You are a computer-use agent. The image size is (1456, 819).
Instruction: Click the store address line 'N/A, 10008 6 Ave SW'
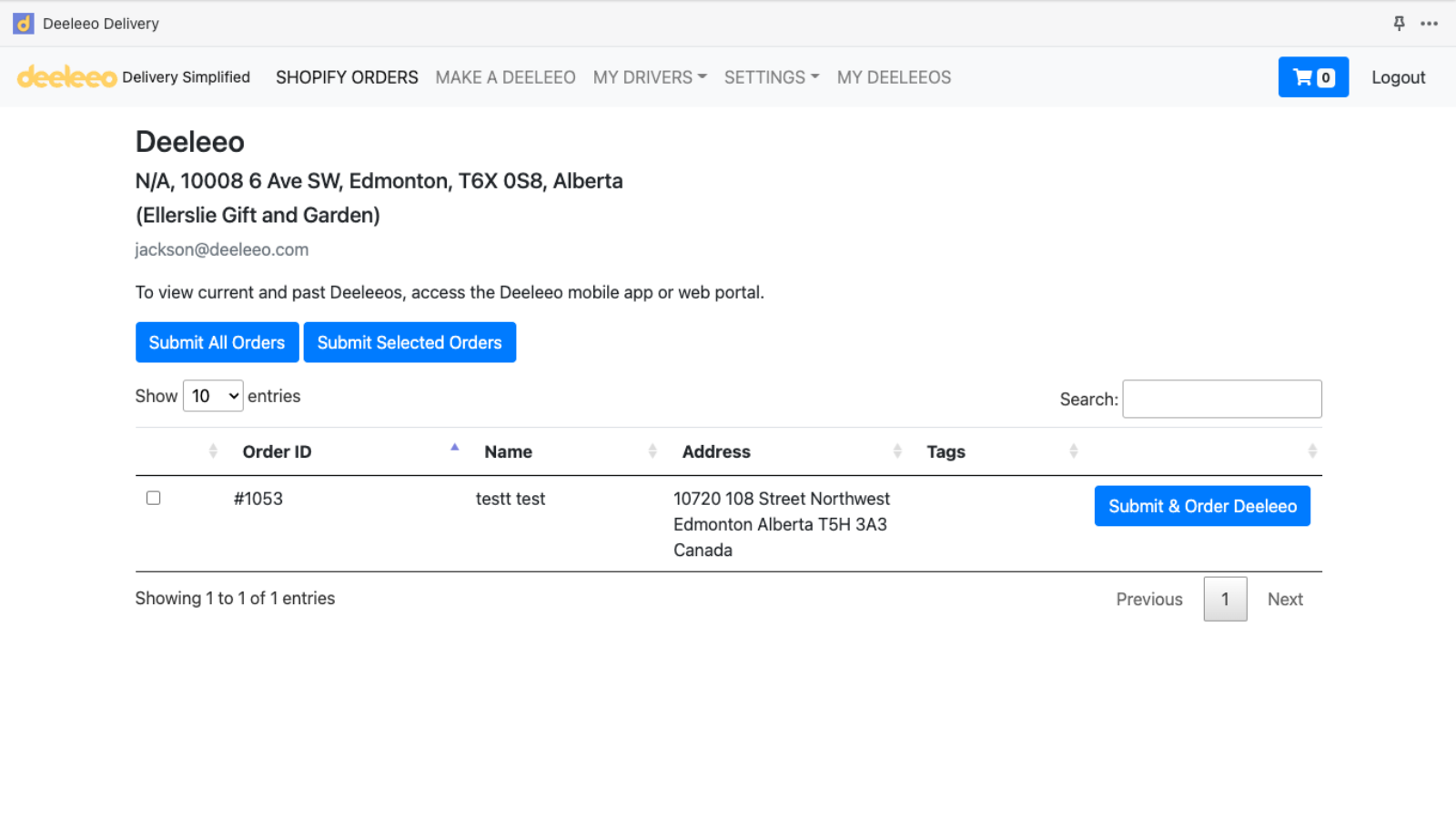(x=379, y=181)
